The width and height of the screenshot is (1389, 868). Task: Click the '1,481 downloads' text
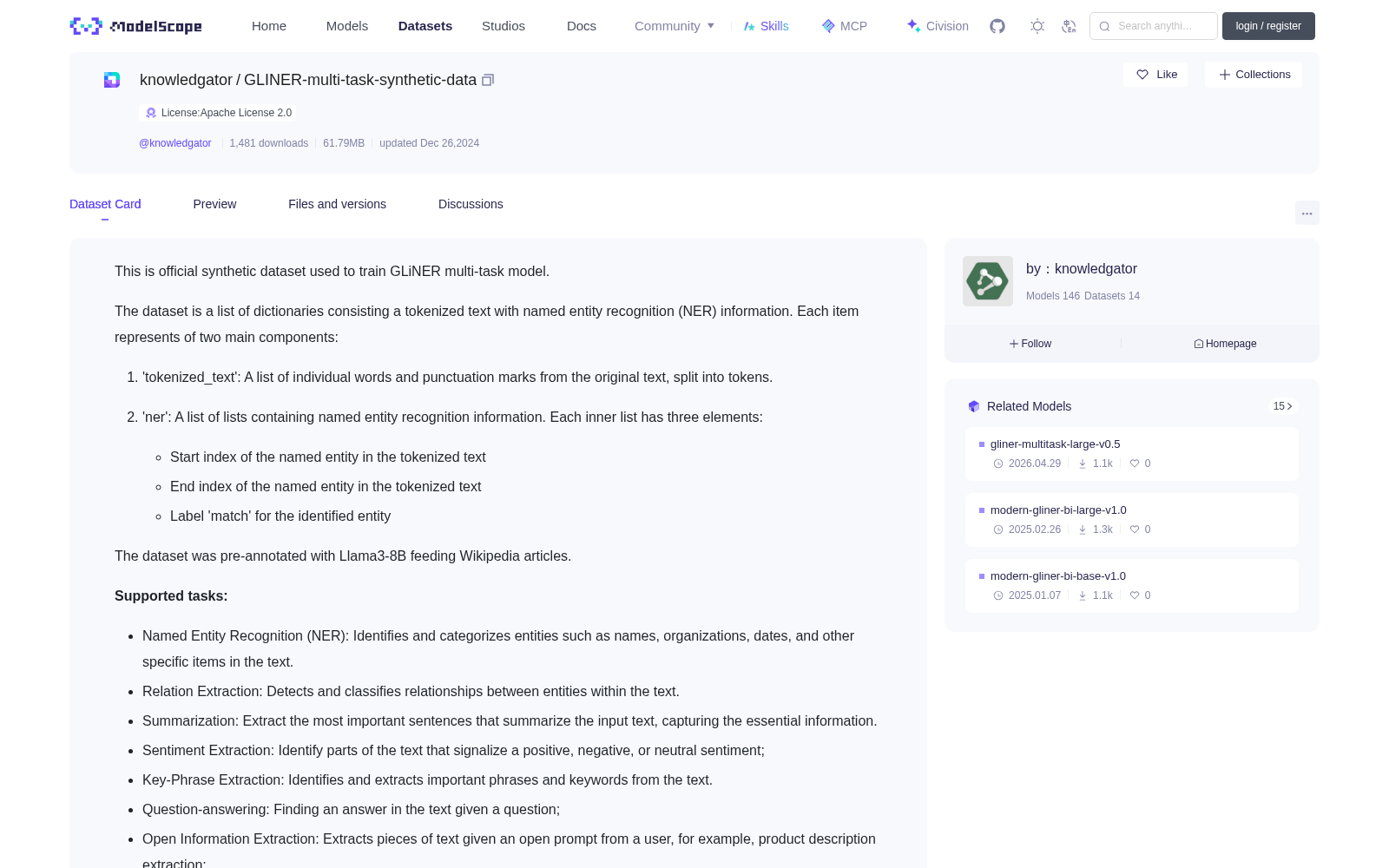269,143
